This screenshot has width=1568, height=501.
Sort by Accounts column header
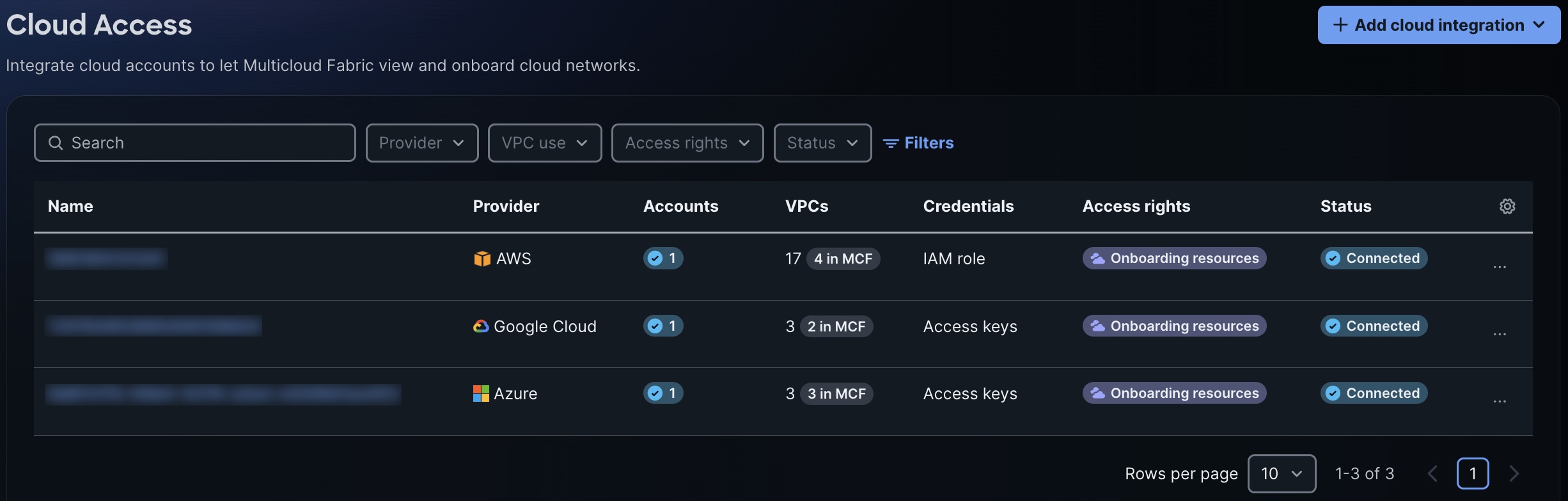click(680, 206)
